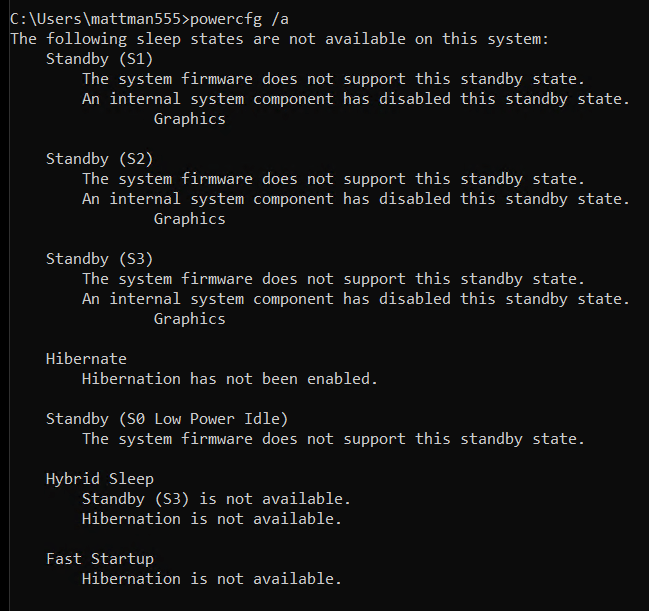
Task: Click the internal system component line under Standby (S3) heading
Action: (356, 299)
